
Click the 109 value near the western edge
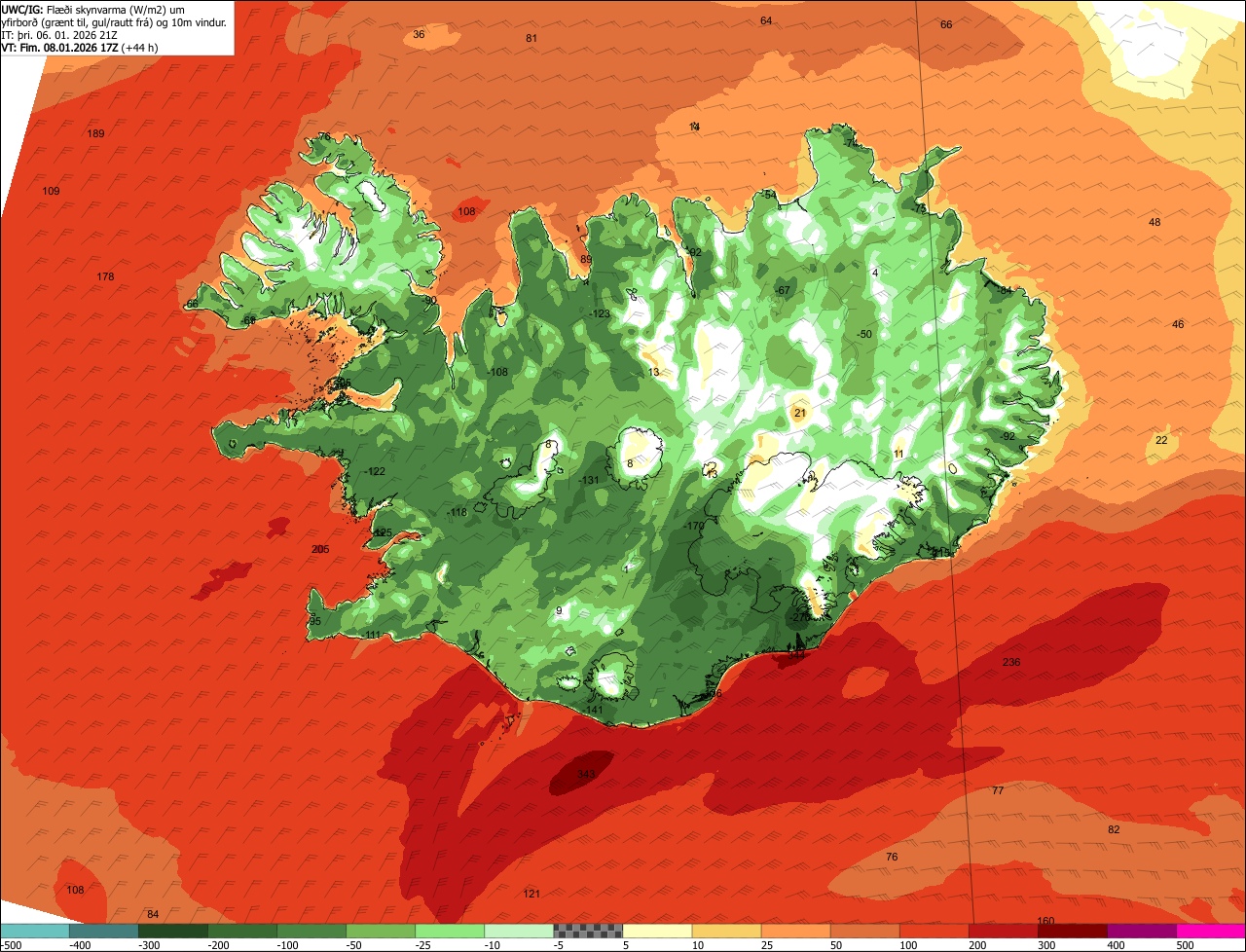coord(51,191)
